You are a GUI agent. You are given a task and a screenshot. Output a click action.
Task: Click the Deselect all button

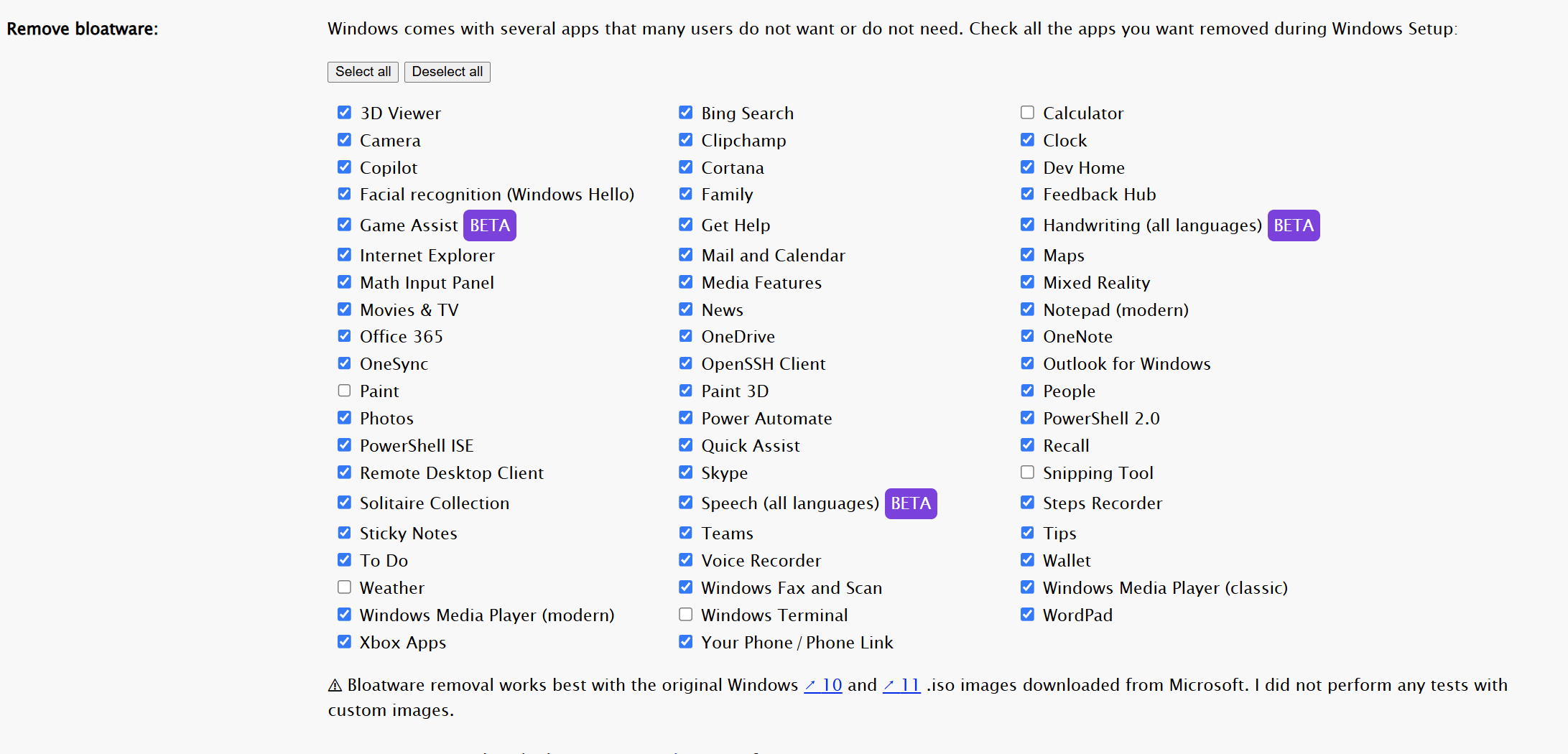click(447, 72)
